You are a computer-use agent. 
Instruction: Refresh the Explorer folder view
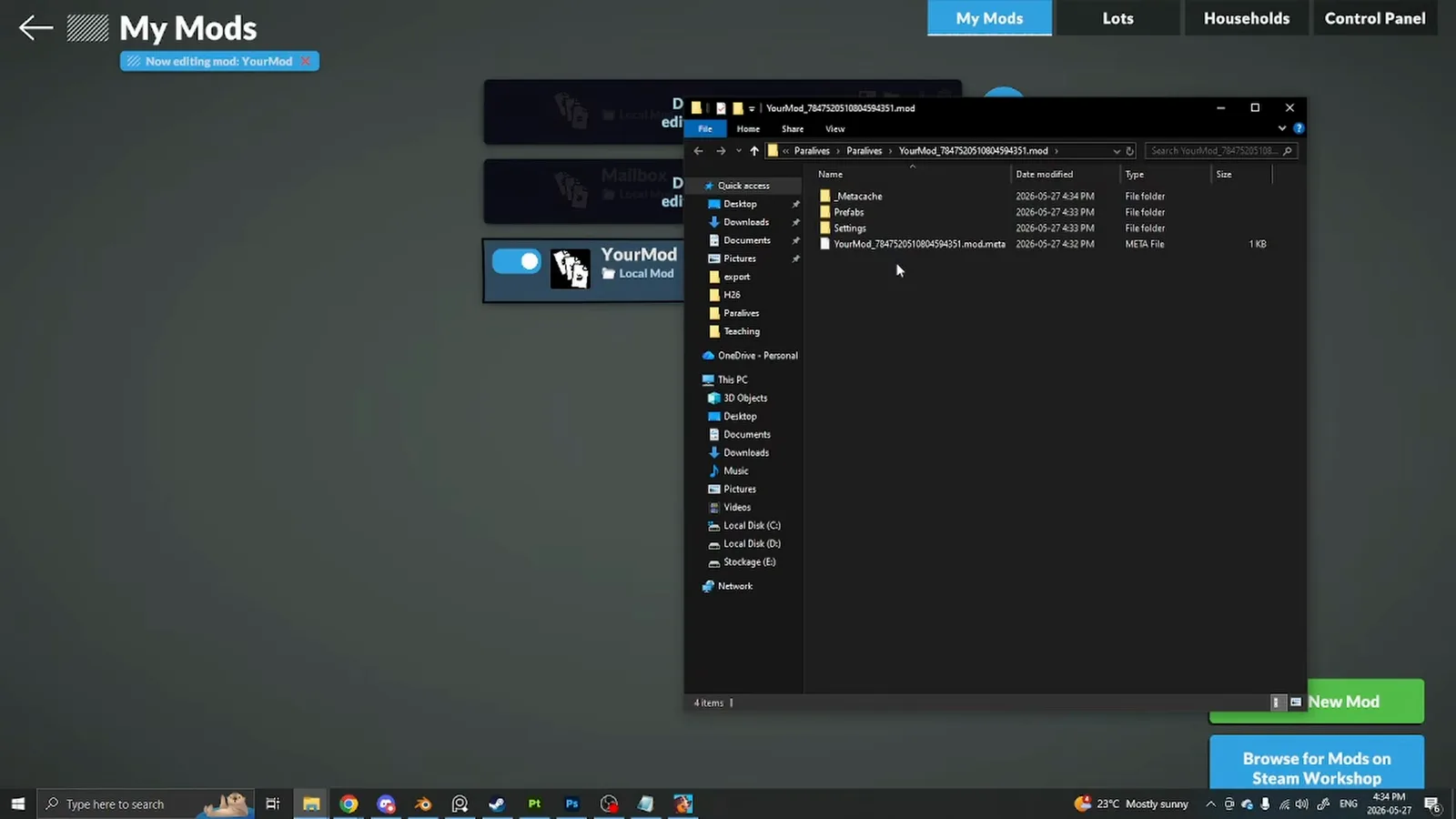1130,151
